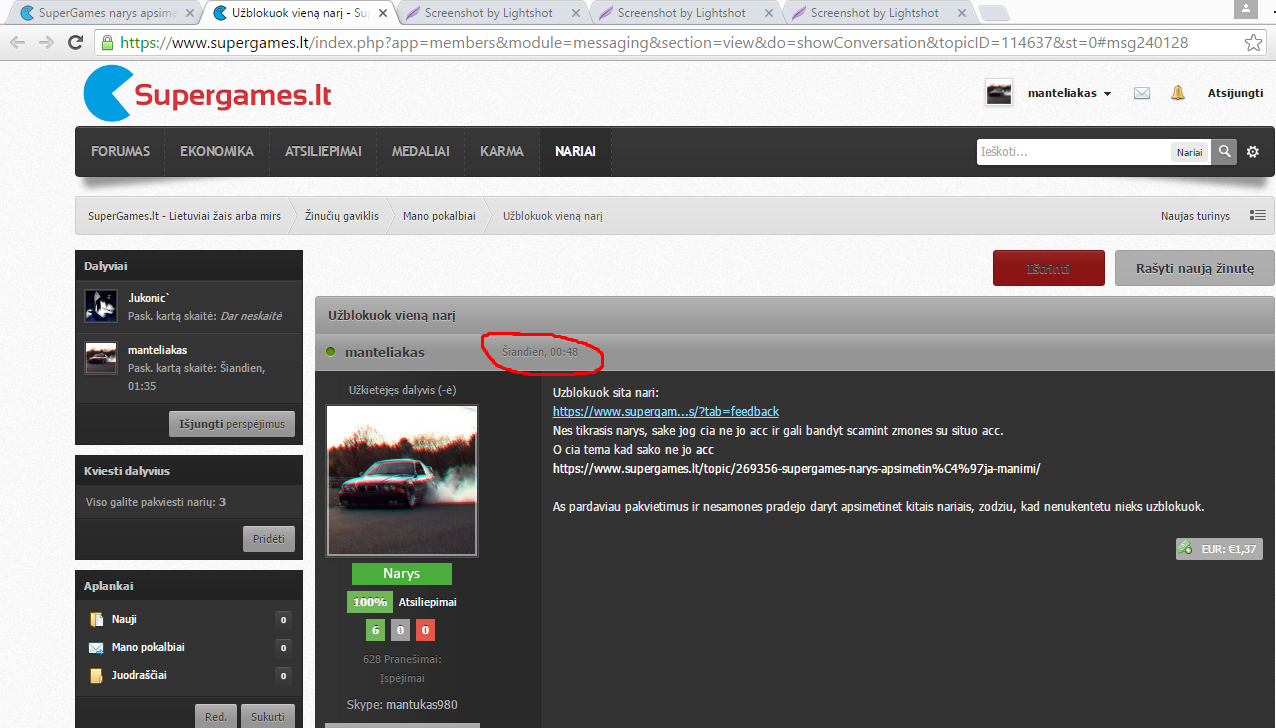Click the manteliakas car avatar image
1276x728 pixels.
(x=402, y=480)
